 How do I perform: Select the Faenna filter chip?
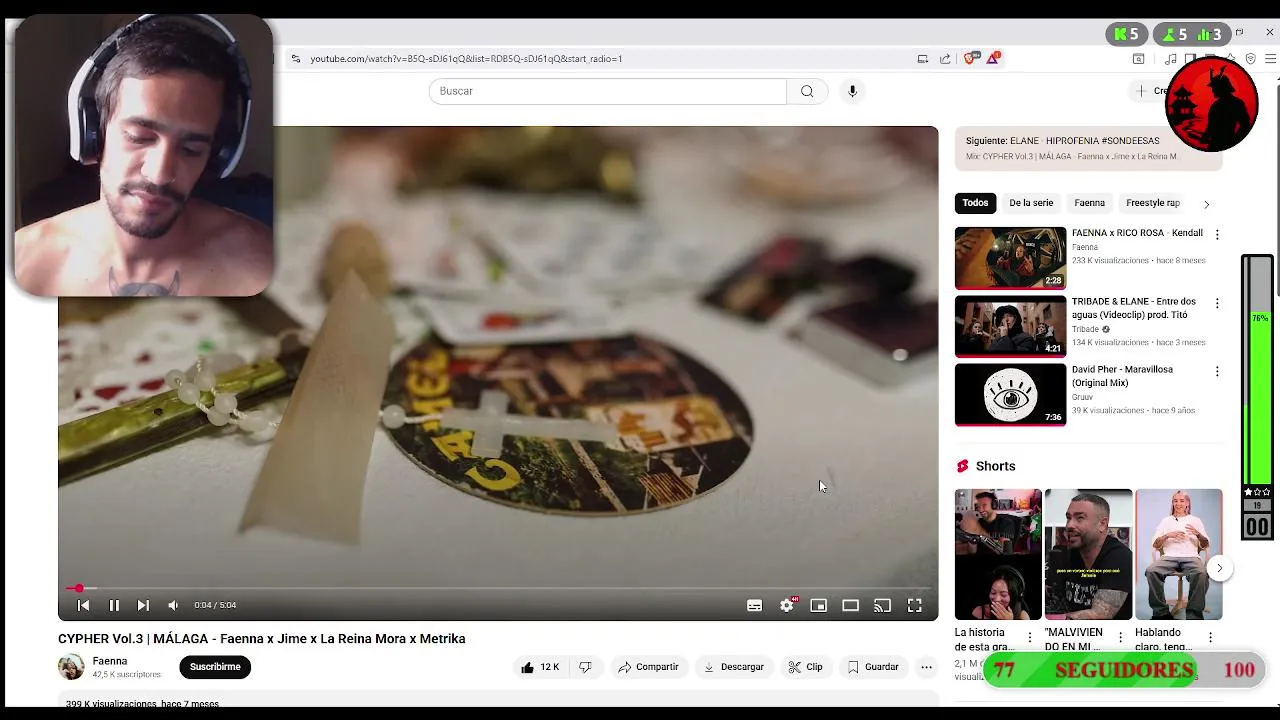coord(1089,203)
